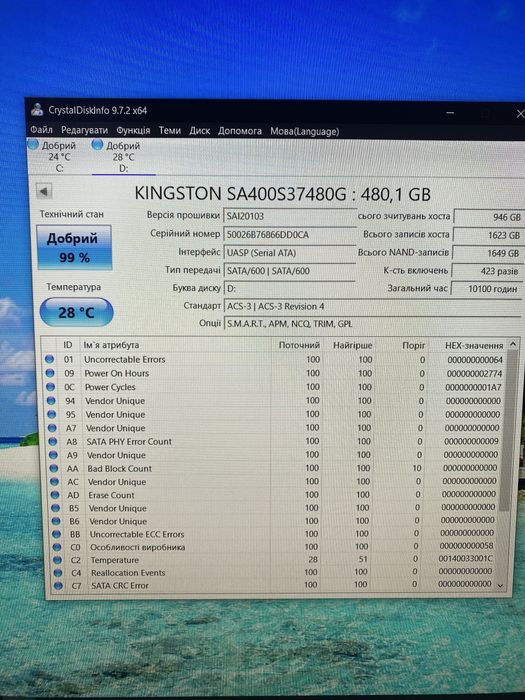The height and width of the screenshot is (700, 525).
Task: Click the status dot for attribute AC
Action: [54, 482]
